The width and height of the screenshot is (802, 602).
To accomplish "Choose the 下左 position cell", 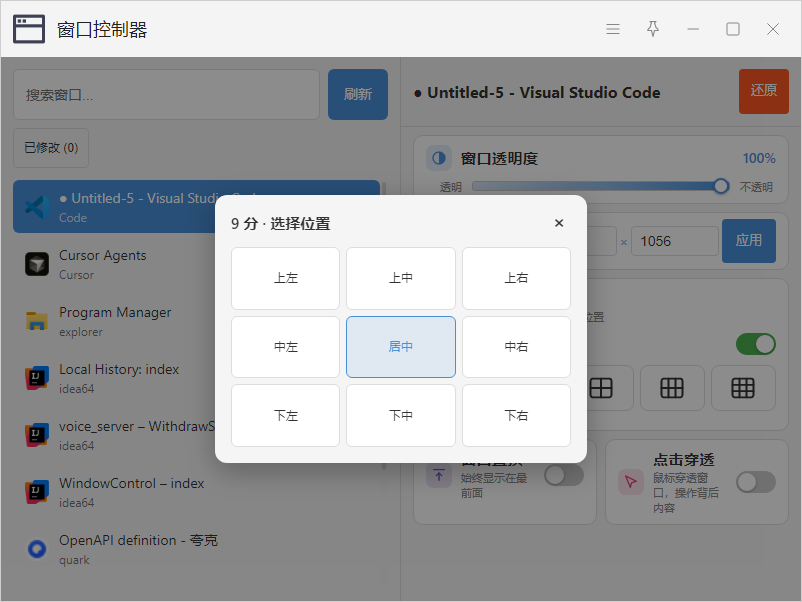I will (285, 415).
